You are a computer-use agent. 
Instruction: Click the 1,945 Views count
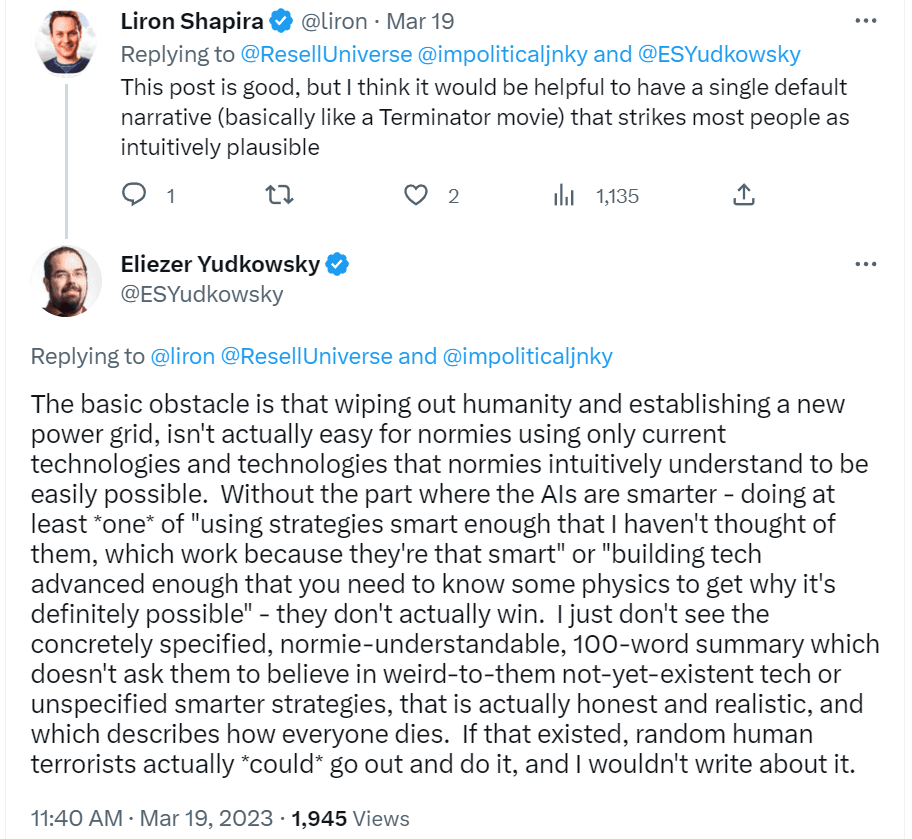(x=350, y=818)
